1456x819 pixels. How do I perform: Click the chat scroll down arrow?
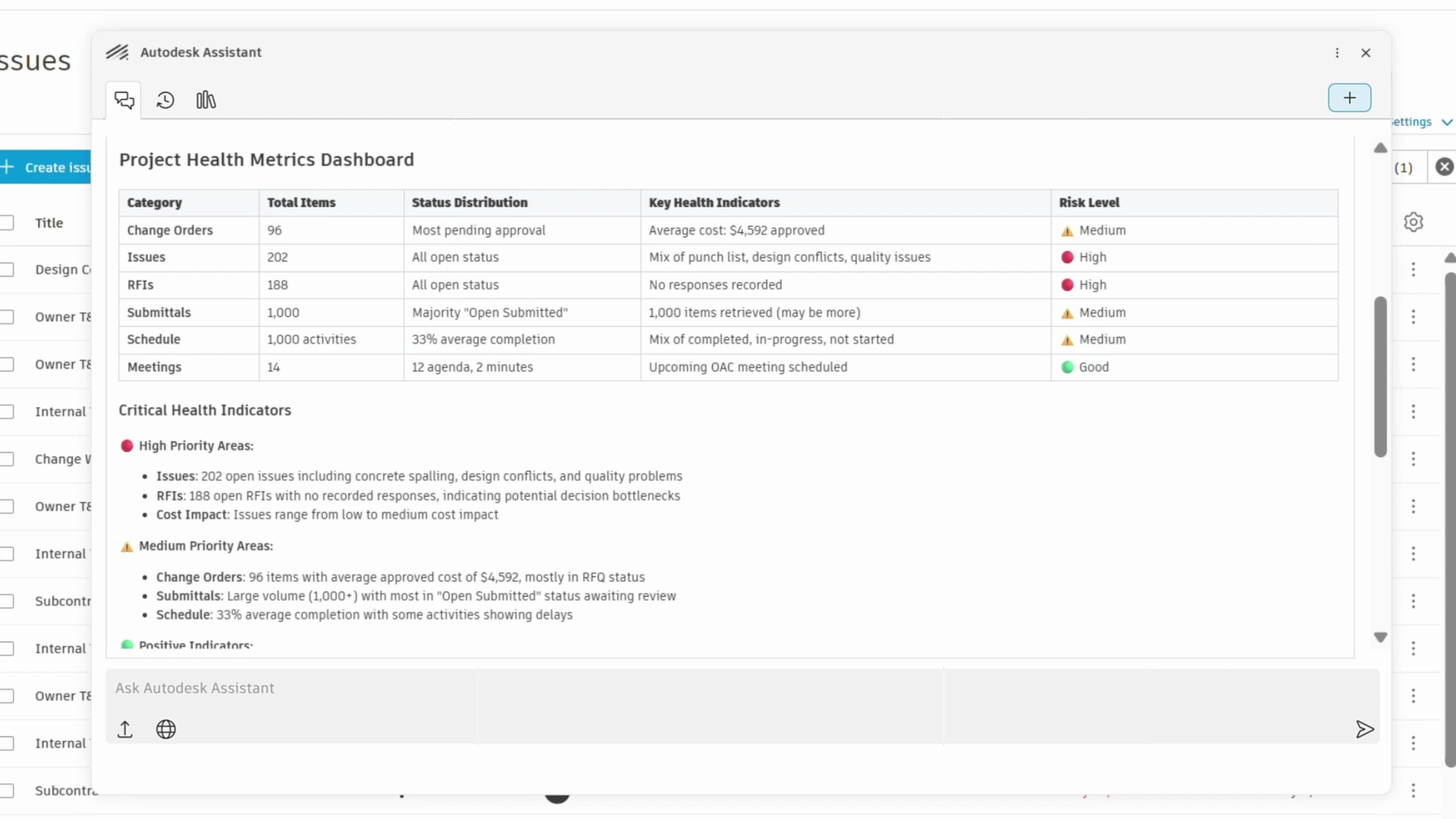[x=1380, y=637]
